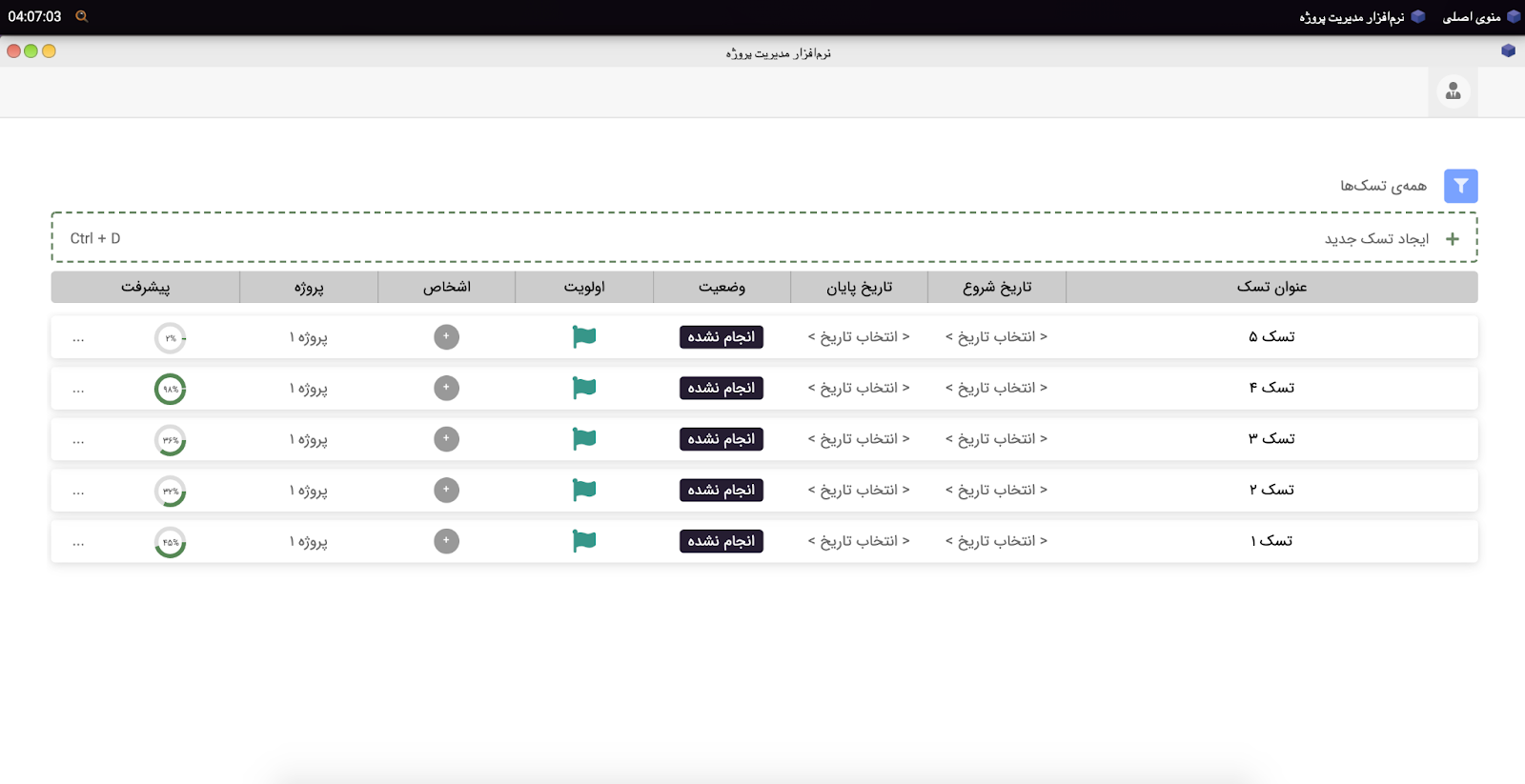Open the three-dots menu for تسک ۵
This screenshot has width=1525, height=784.
(x=78, y=338)
